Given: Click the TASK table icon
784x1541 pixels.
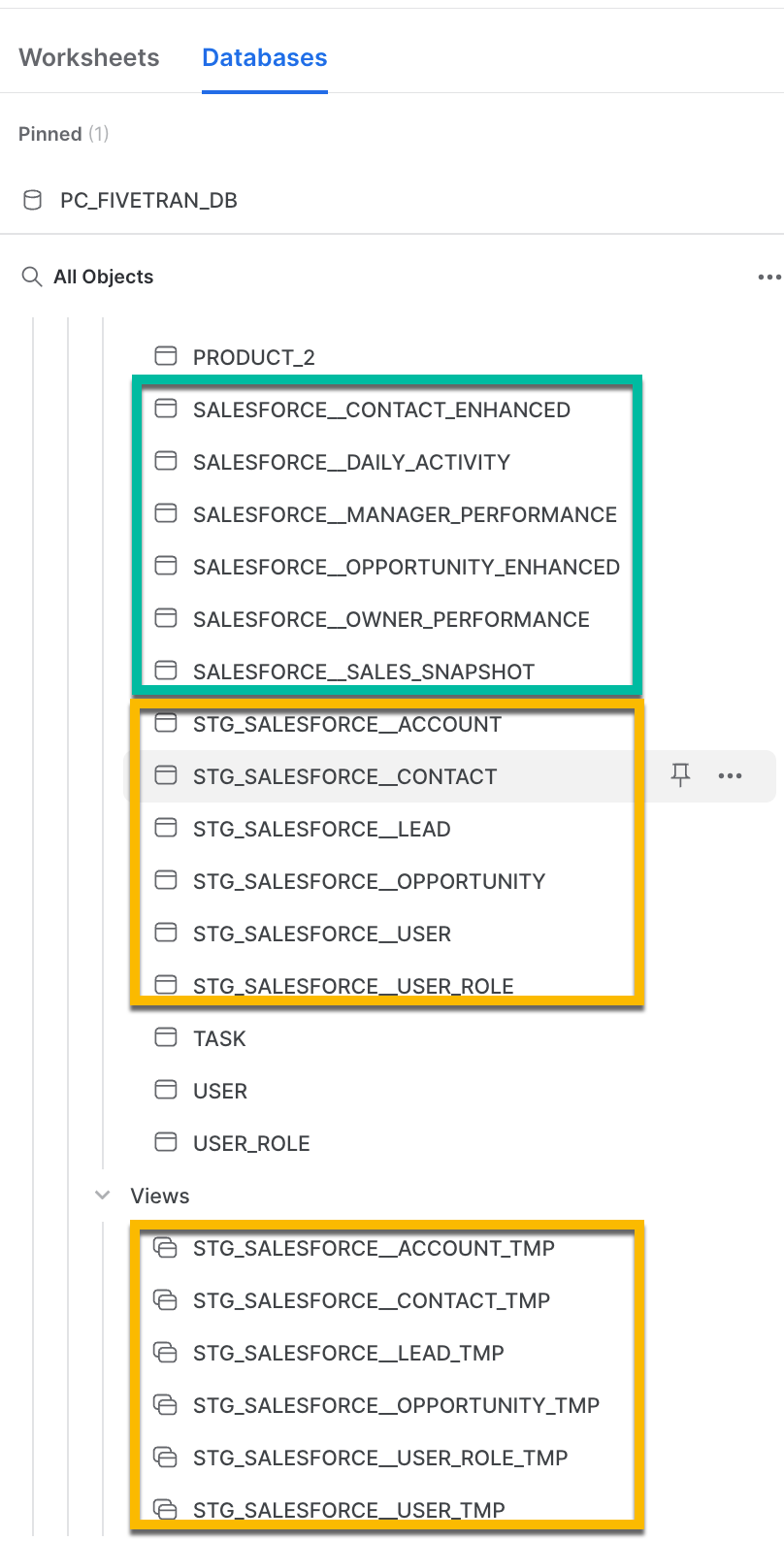Looking at the screenshot, I should [166, 1037].
